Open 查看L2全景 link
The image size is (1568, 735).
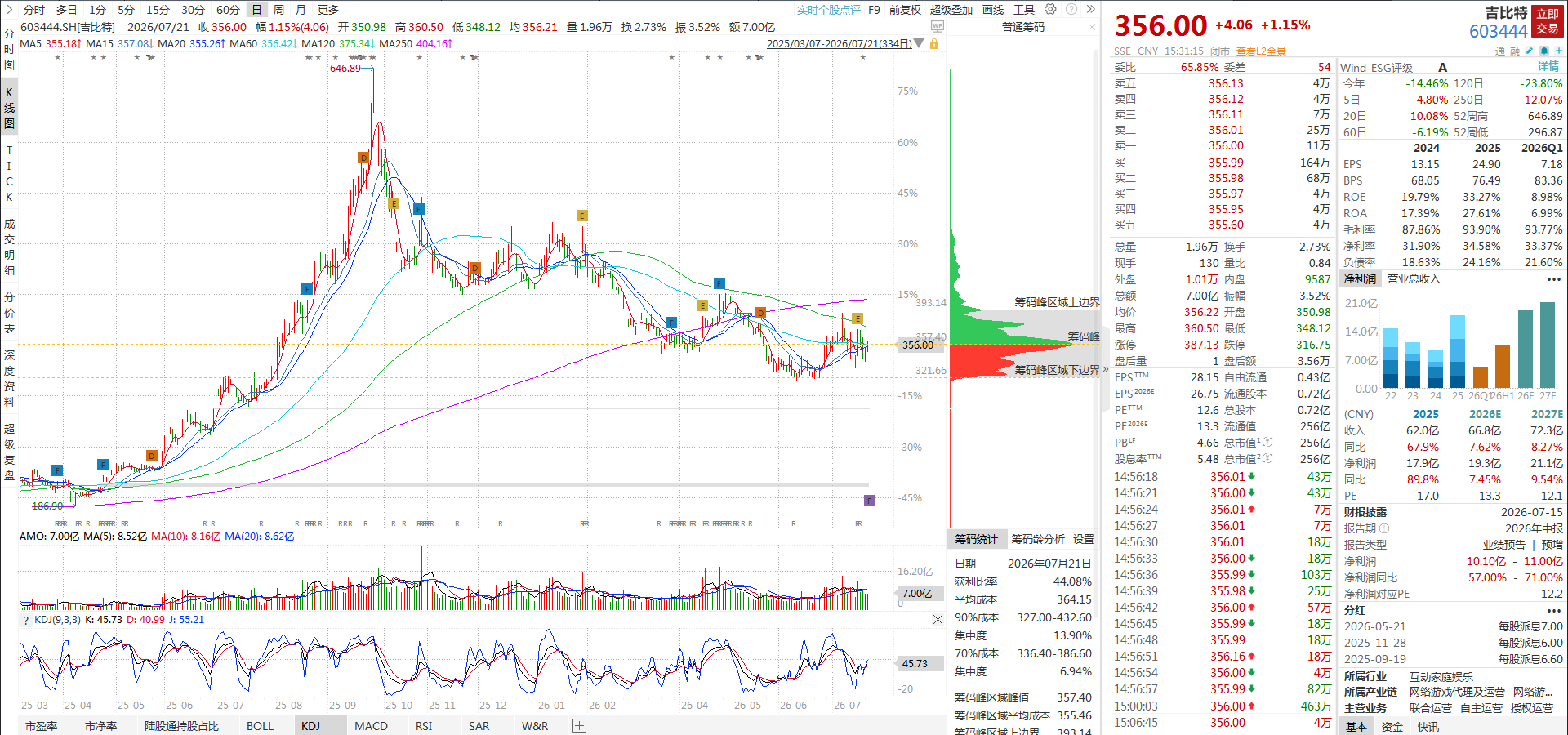[1261, 51]
